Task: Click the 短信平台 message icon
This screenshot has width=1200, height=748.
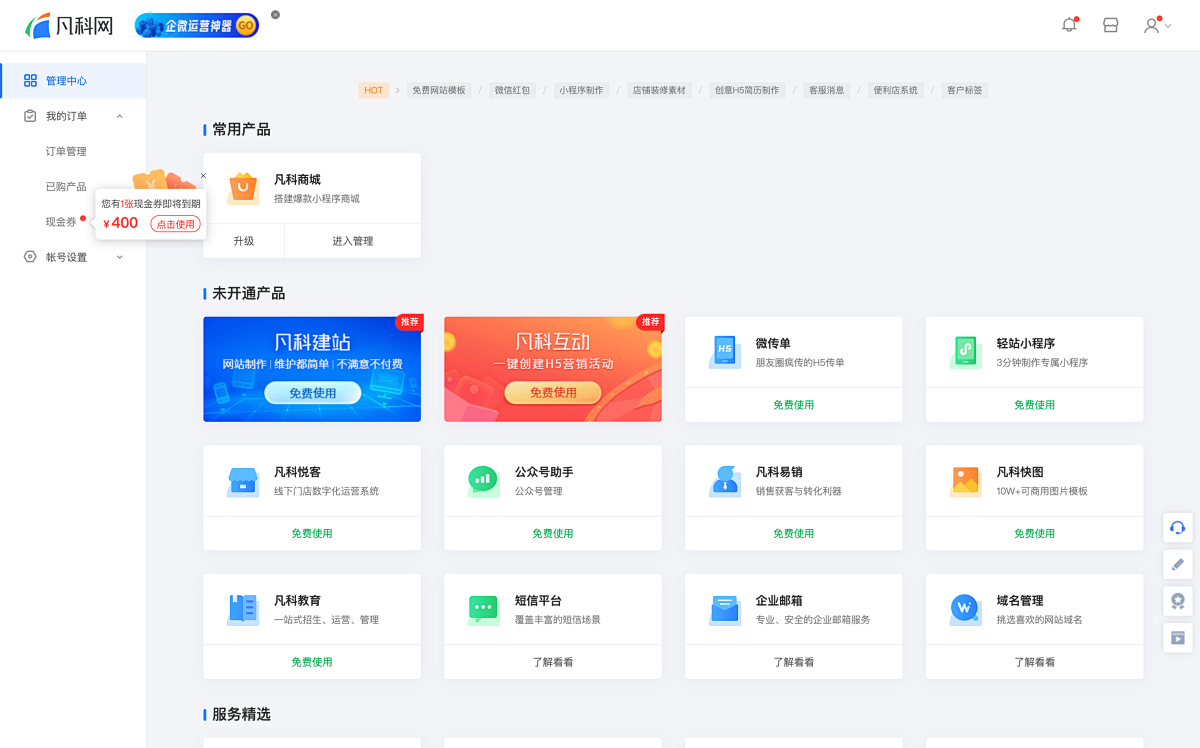Action: point(483,609)
